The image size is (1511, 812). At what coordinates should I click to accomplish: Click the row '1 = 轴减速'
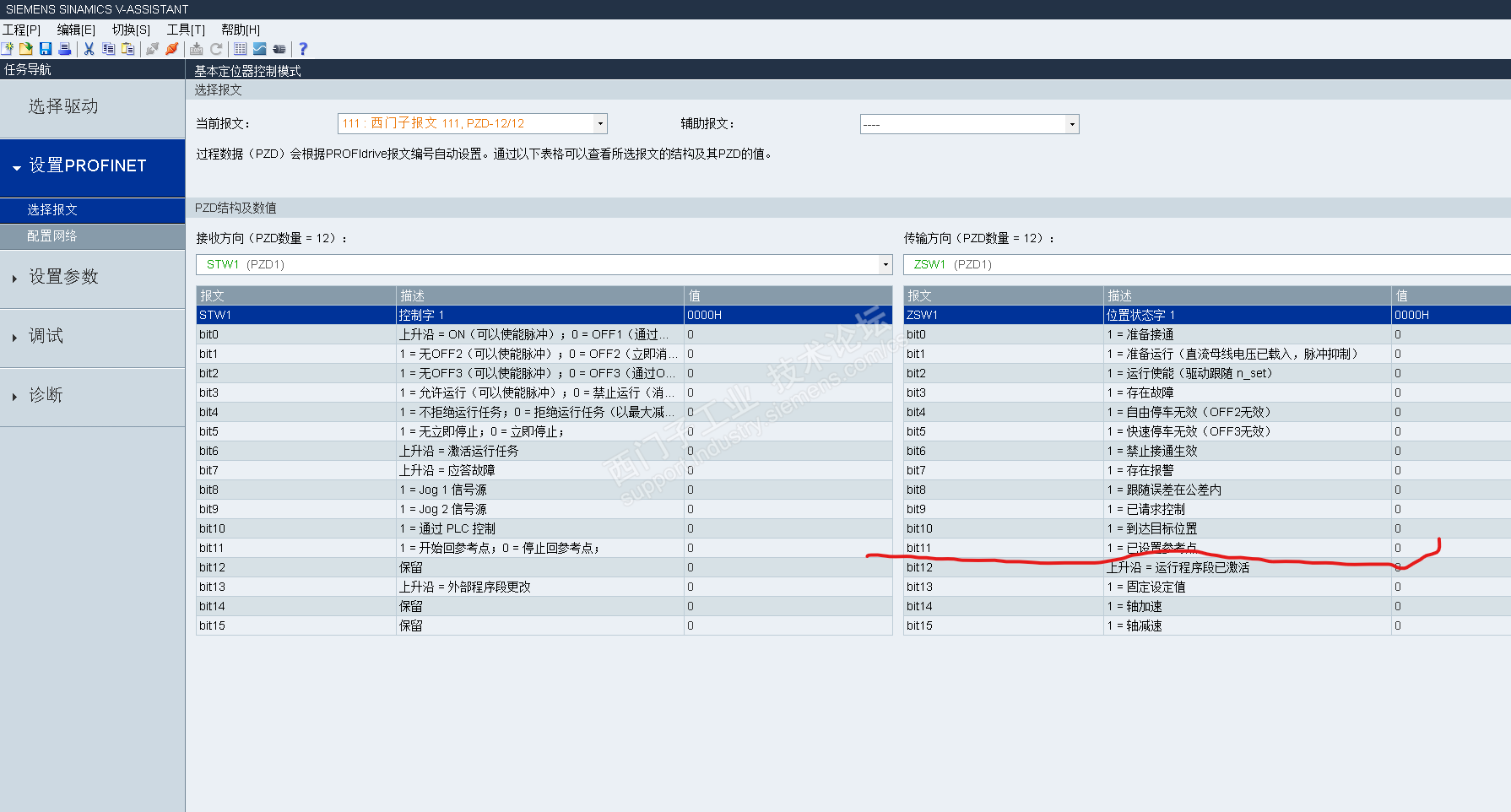pos(1207,625)
